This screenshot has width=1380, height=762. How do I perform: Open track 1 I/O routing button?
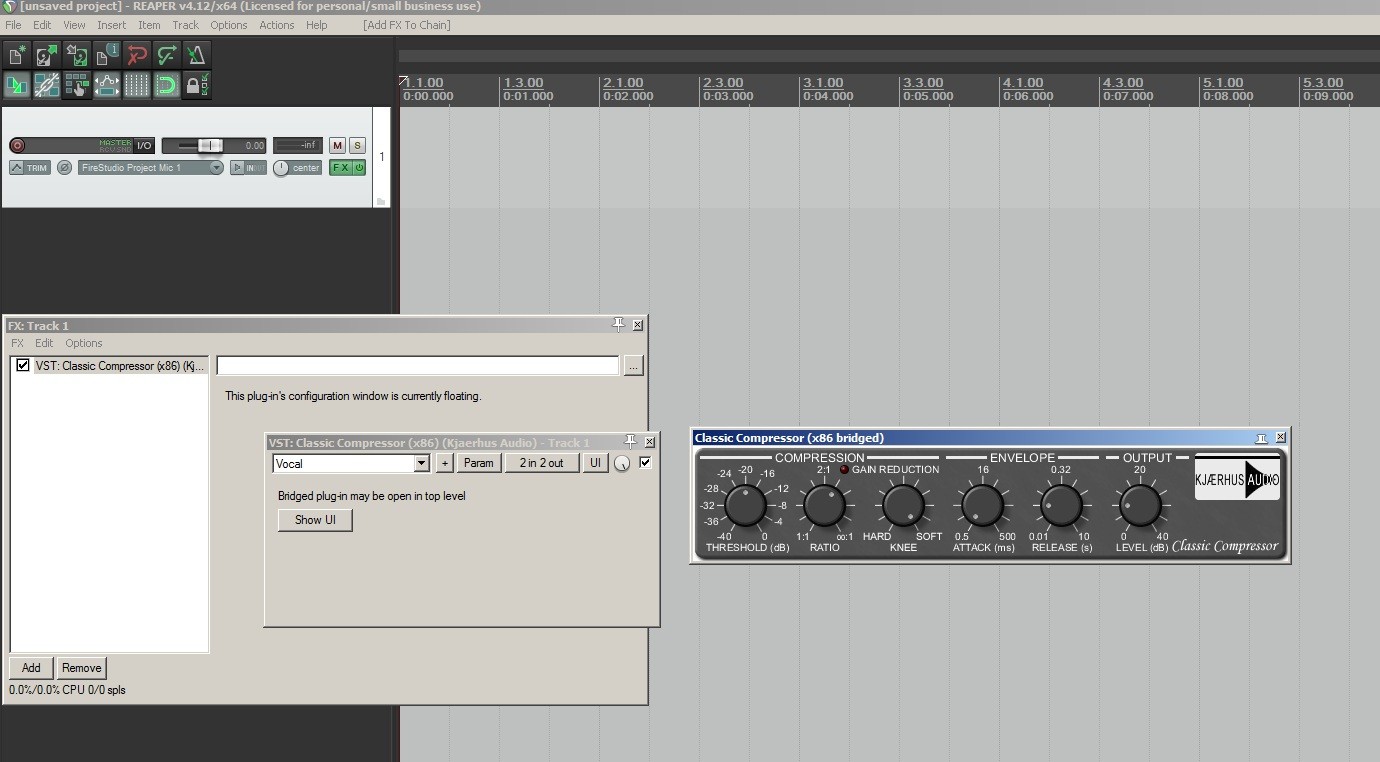pyautogui.click(x=144, y=146)
